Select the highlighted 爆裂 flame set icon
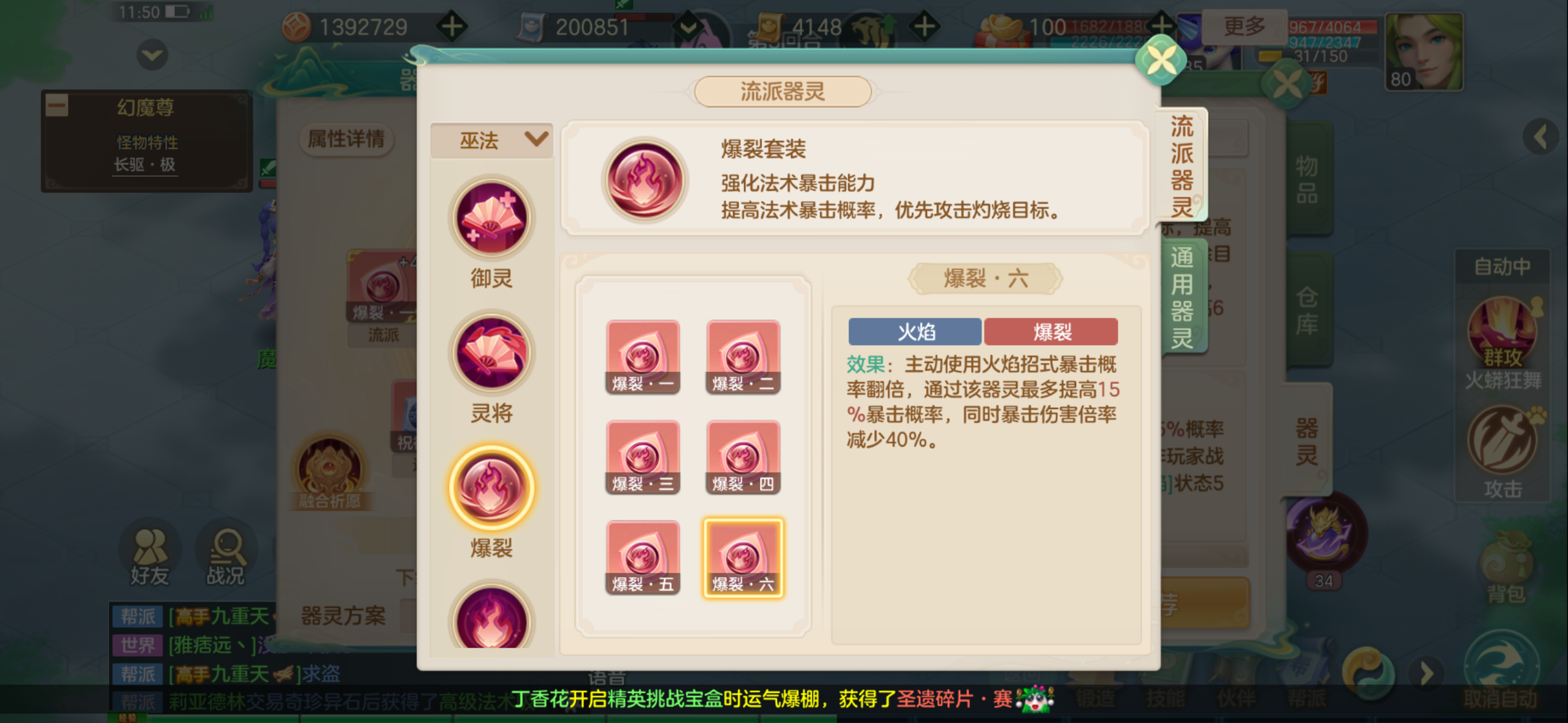 491,487
